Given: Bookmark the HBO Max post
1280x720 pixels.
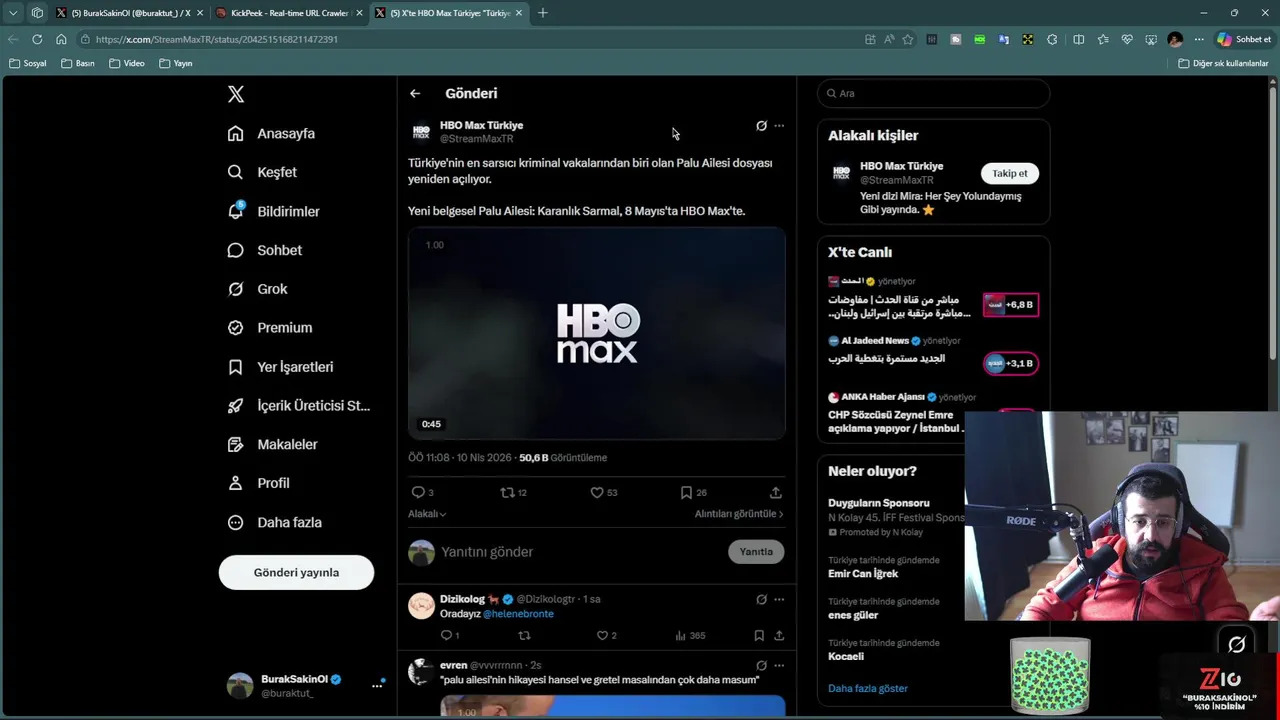Looking at the screenshot, I should [x=693, y=492].
